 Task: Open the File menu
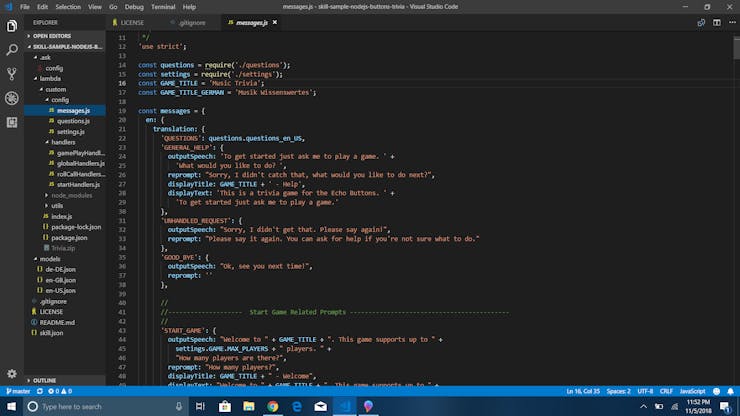click(x=25, y=7)
